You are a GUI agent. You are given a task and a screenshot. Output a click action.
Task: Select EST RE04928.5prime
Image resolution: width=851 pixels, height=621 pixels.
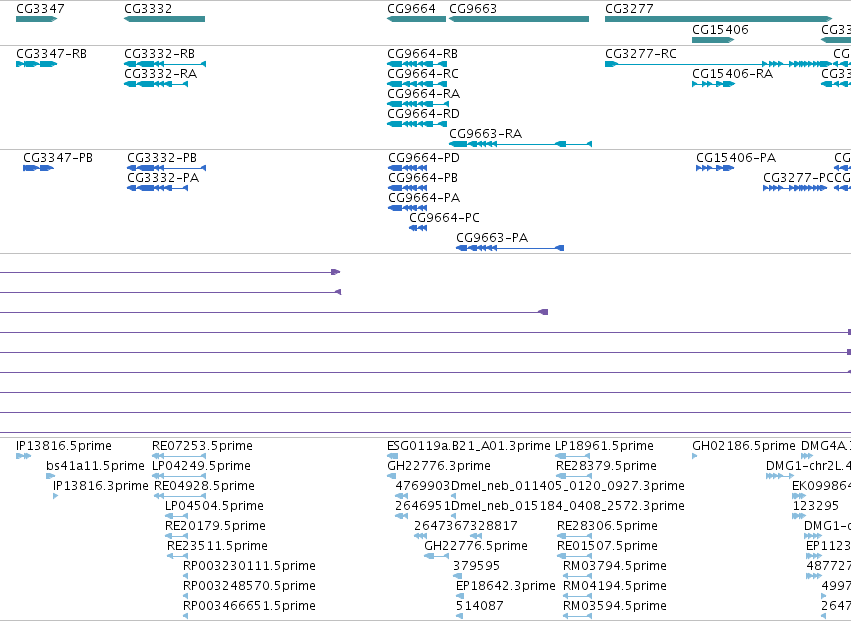[204, 486]
